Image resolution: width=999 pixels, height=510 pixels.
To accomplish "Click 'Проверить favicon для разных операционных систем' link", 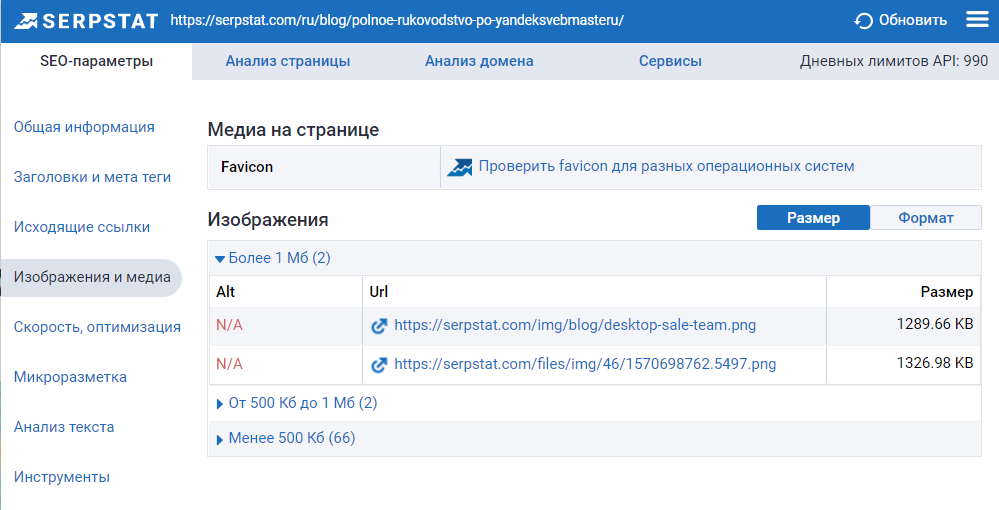I will click(x=666, y=166).
